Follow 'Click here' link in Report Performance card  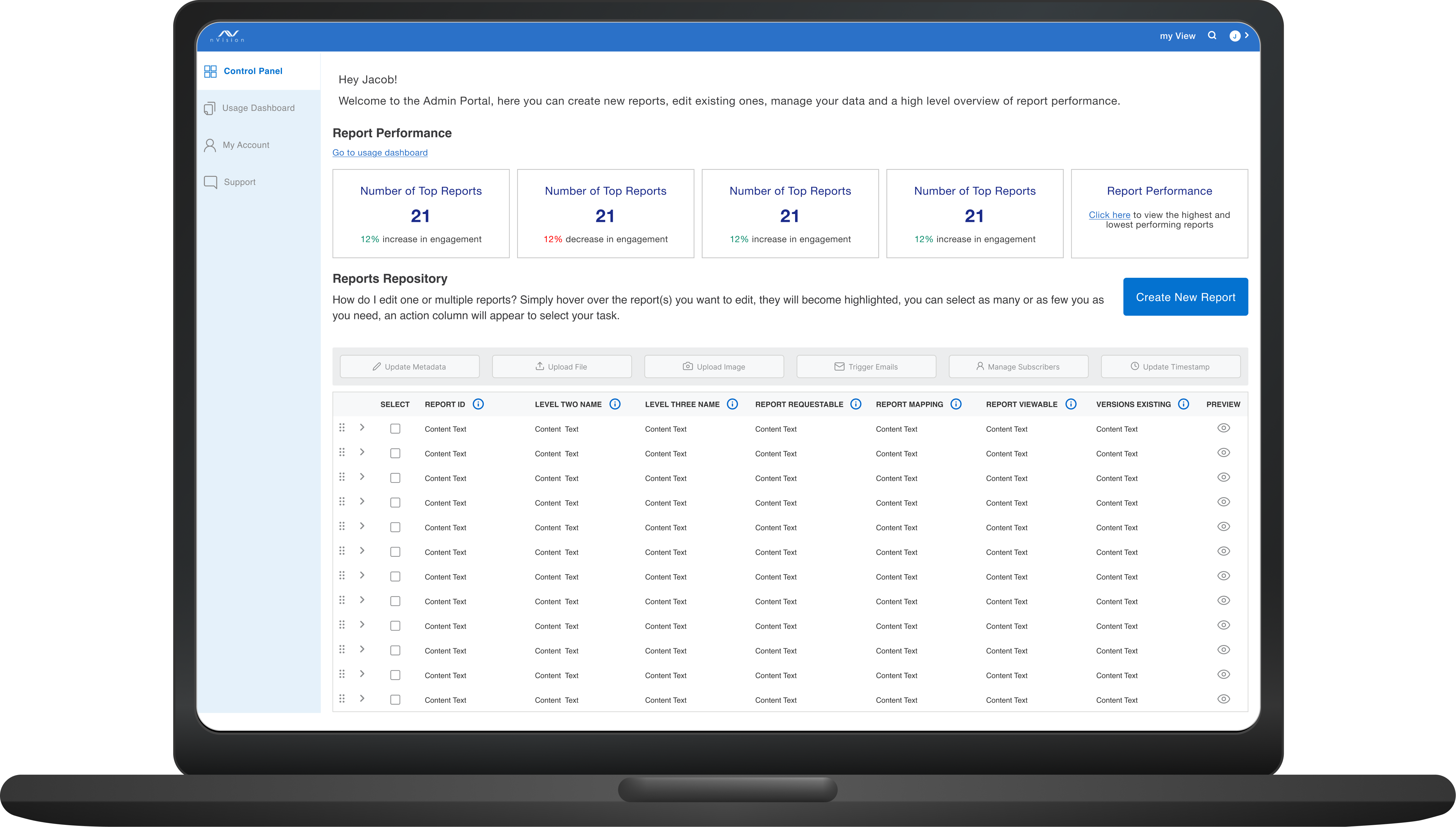coord(1109,215)
